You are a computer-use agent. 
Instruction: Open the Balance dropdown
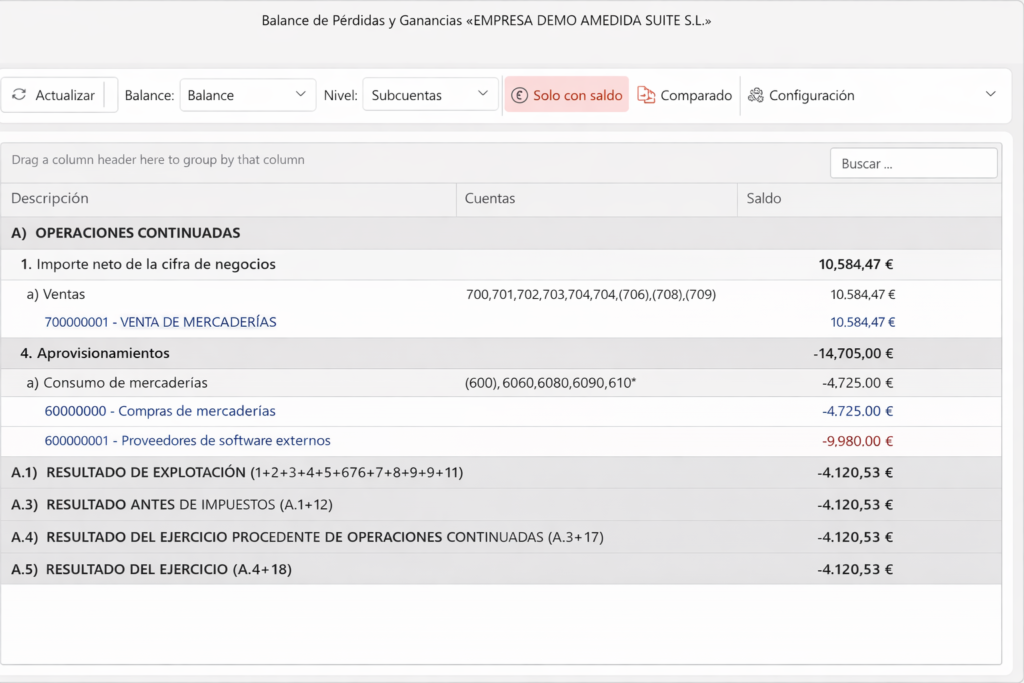pyautogui.click(x=301, y=94)
